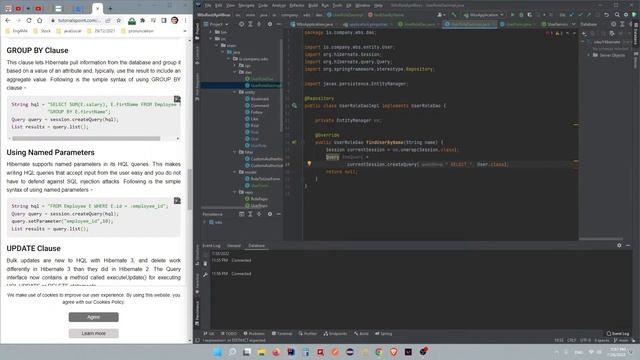Open the editor tabs overflow dropdown
This screenshot has height=360, width=640.
coord(573,24)
